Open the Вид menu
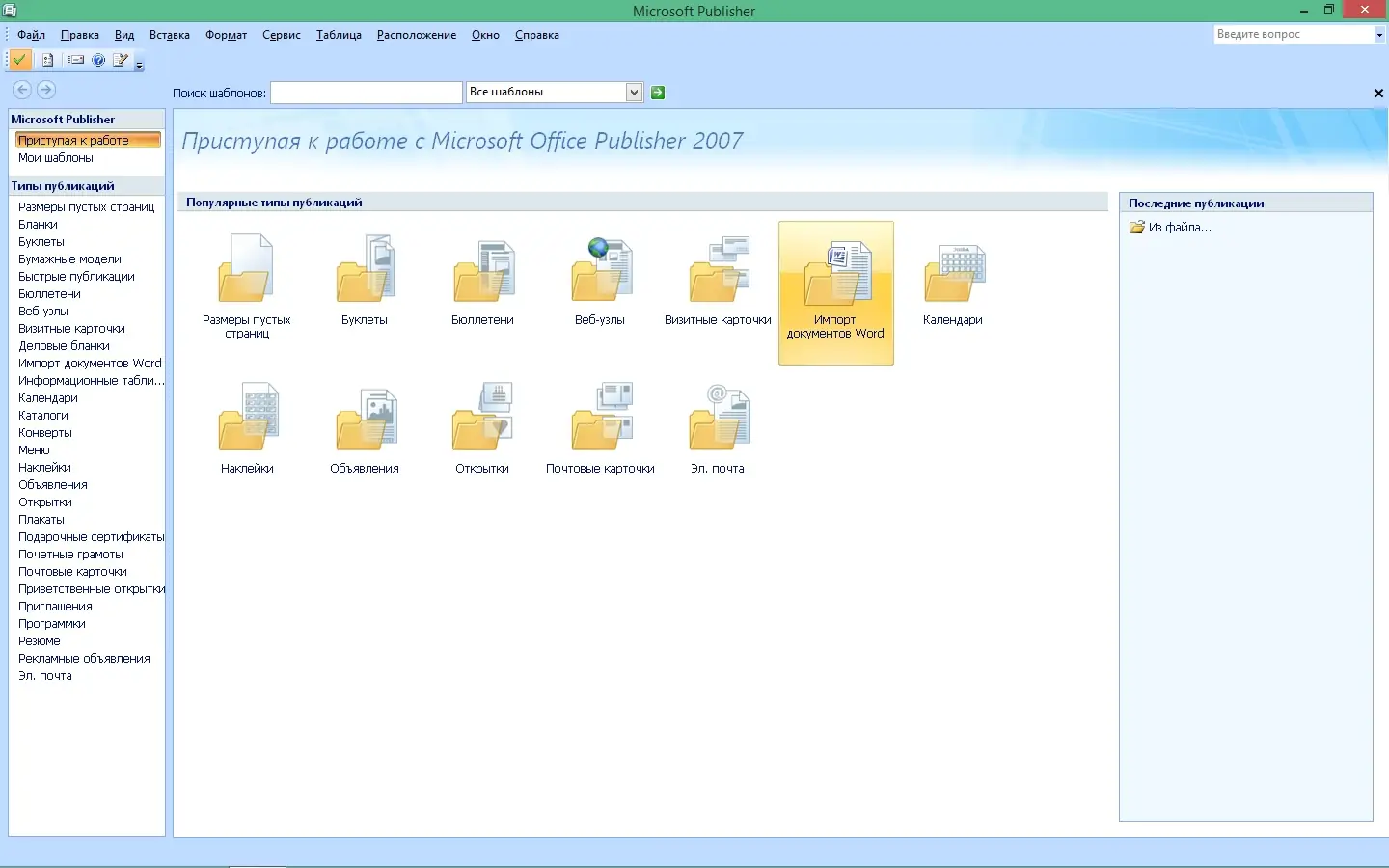This screenshot has width=1389, height=868. (x=124, y=35)
